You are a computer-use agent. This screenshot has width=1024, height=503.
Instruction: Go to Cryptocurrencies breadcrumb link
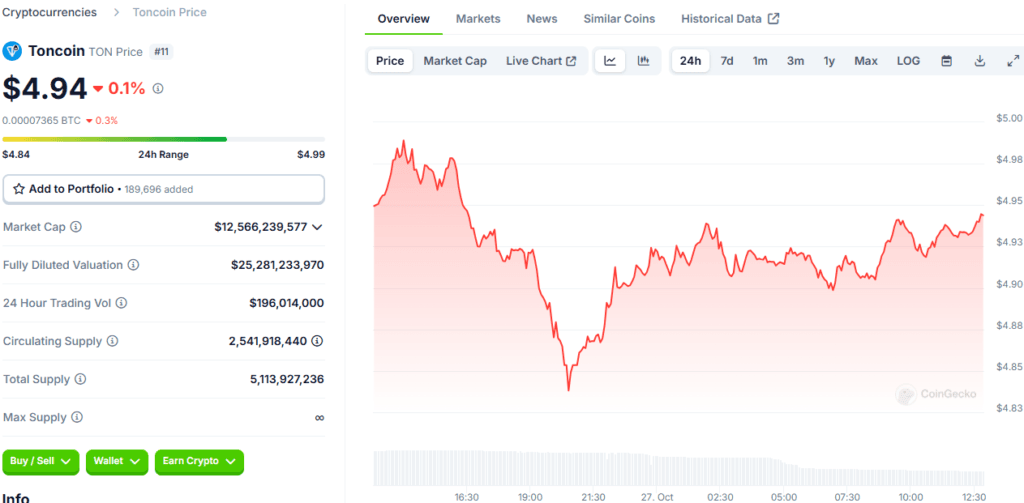50,12
